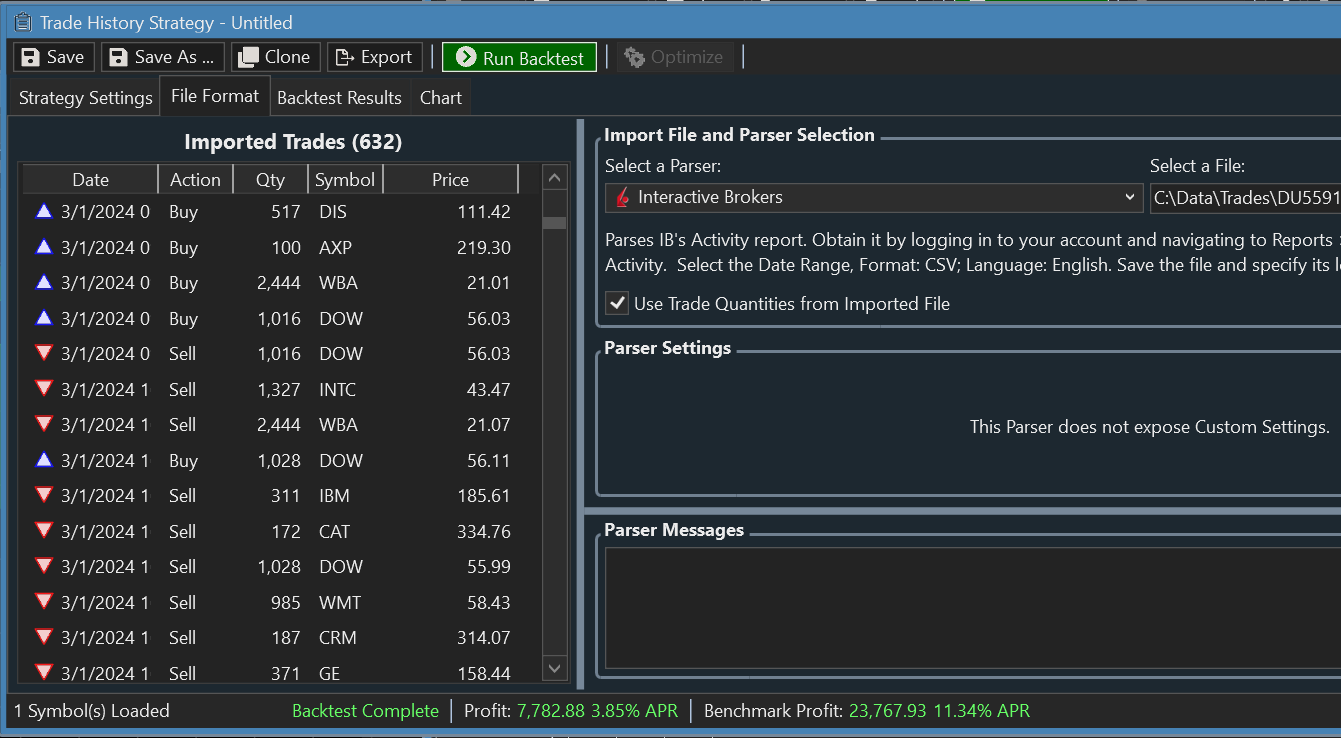Viewport: 1341px width, 738px height.
Task: Click the price 56.11
Action: click(x=489, y=461)
